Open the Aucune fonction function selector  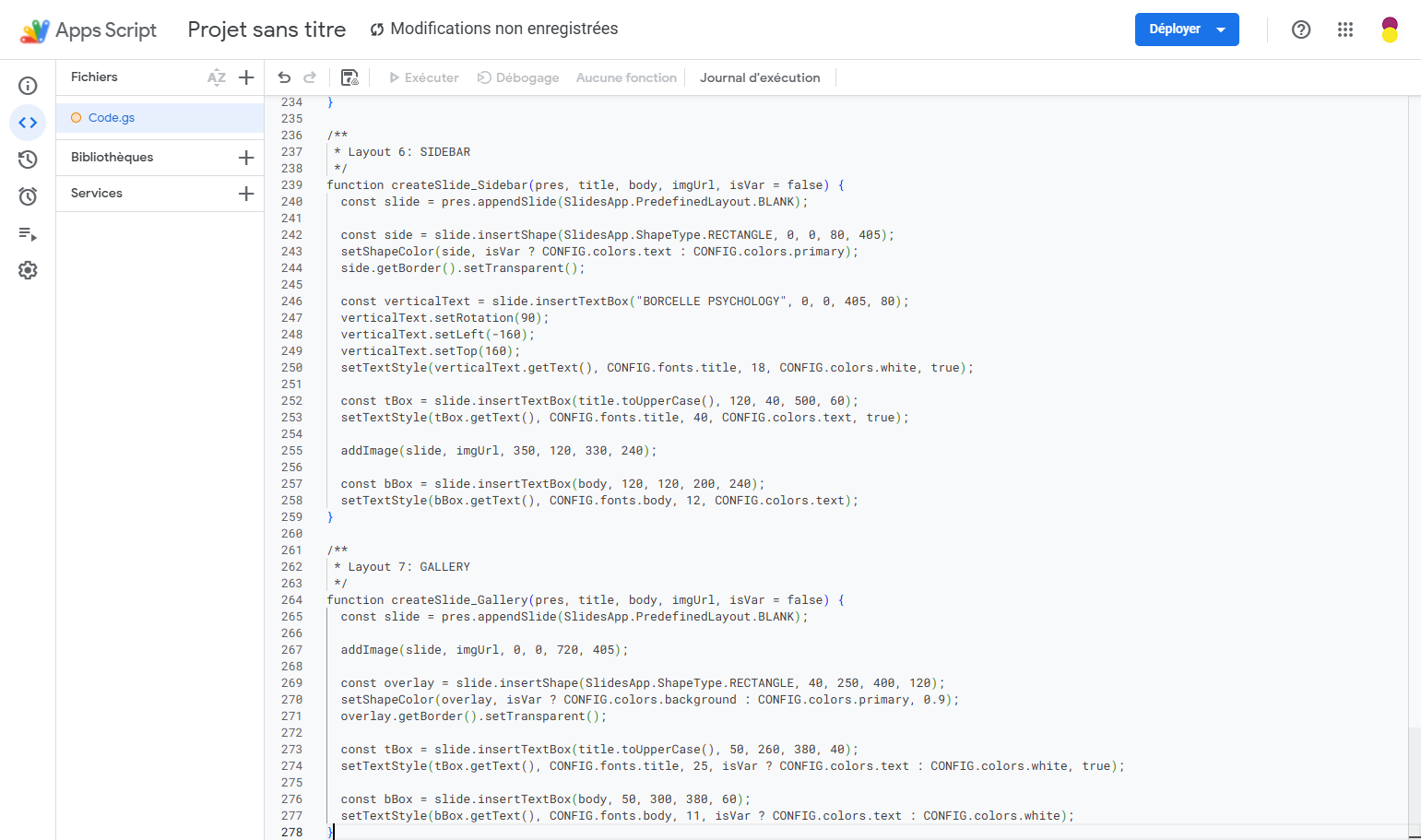[626, 78]
